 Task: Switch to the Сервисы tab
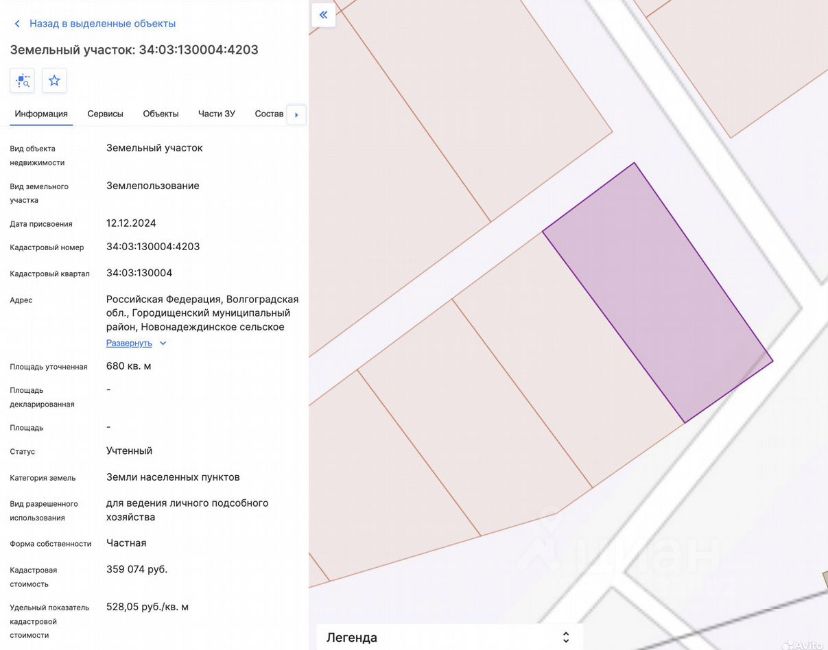click(x=105, y=114)
